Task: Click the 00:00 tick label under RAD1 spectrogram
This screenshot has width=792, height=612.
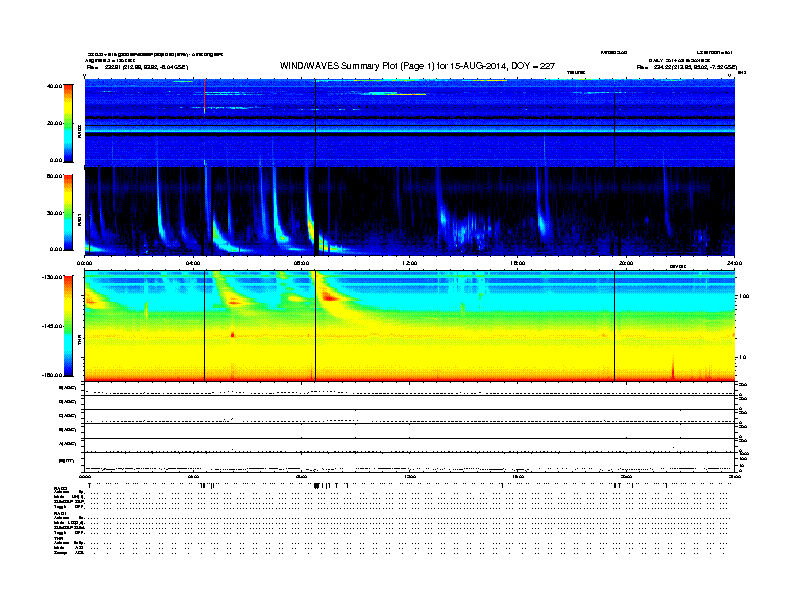Action: (x=84, y=263)
